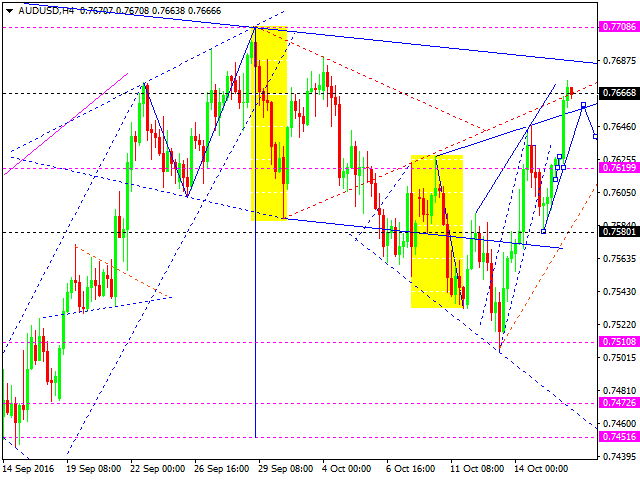Click the trendline handle at the 0.75801 level
Image resolution: width=640 pixels, height=480 pixels.
pyautogui.click(x=543, y=231)
